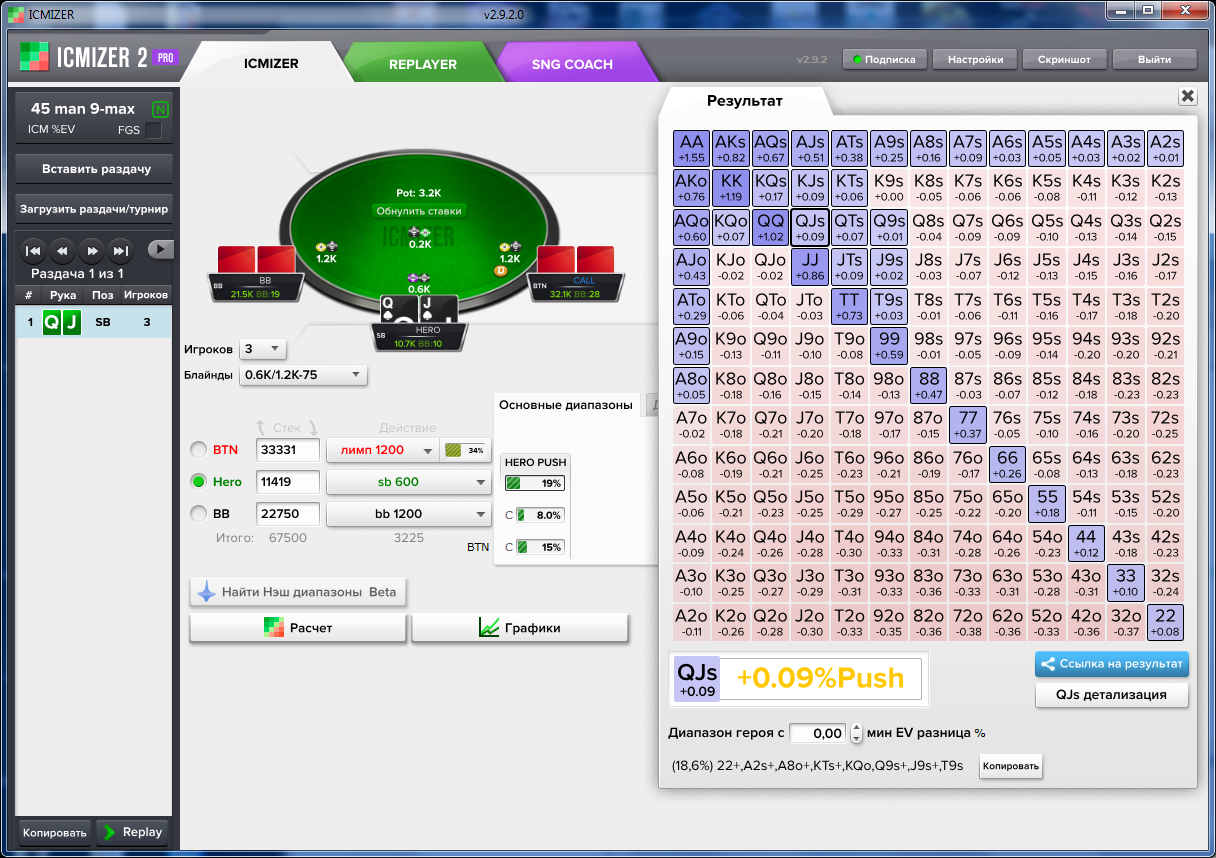
Task: Switch to the REPLAYER tab
Action: tap(423, 63)
